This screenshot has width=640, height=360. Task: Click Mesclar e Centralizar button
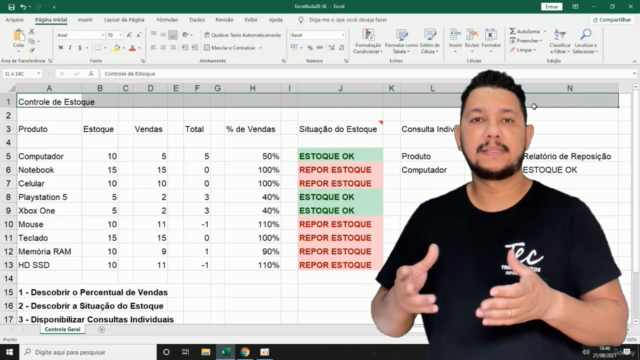[x=230, y=48]
